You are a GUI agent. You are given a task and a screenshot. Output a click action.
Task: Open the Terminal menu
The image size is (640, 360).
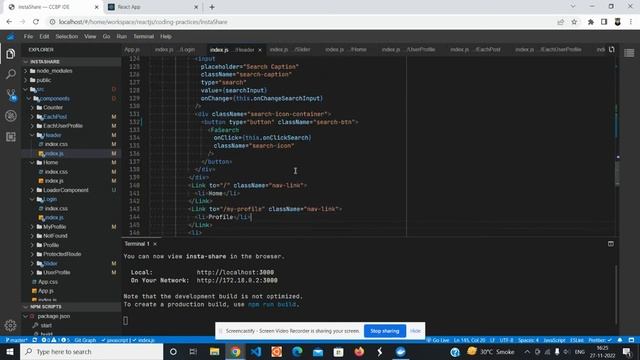pyautogui.click(x=144, y=36)
